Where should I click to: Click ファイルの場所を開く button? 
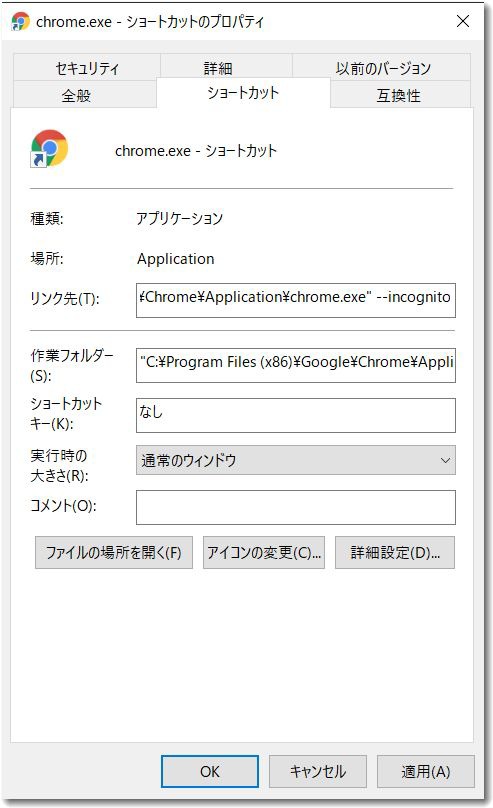tap(114, 552)
